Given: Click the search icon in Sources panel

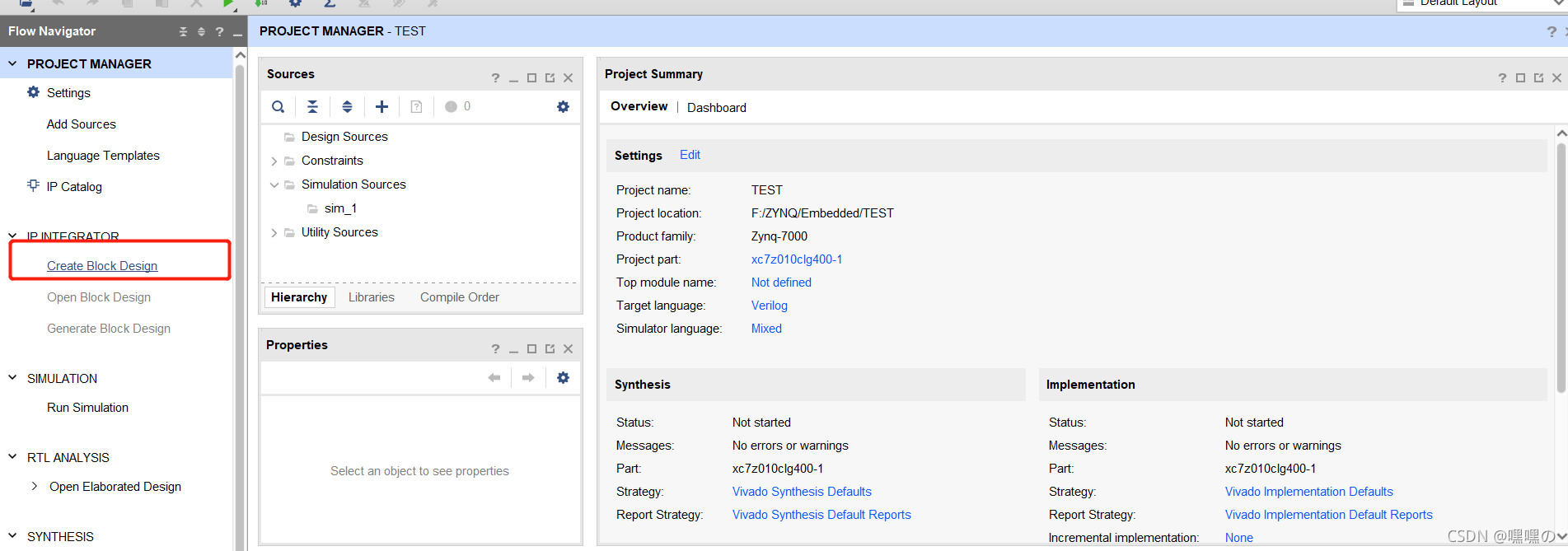Looking at the screenshot, I should tap(278, 106).
